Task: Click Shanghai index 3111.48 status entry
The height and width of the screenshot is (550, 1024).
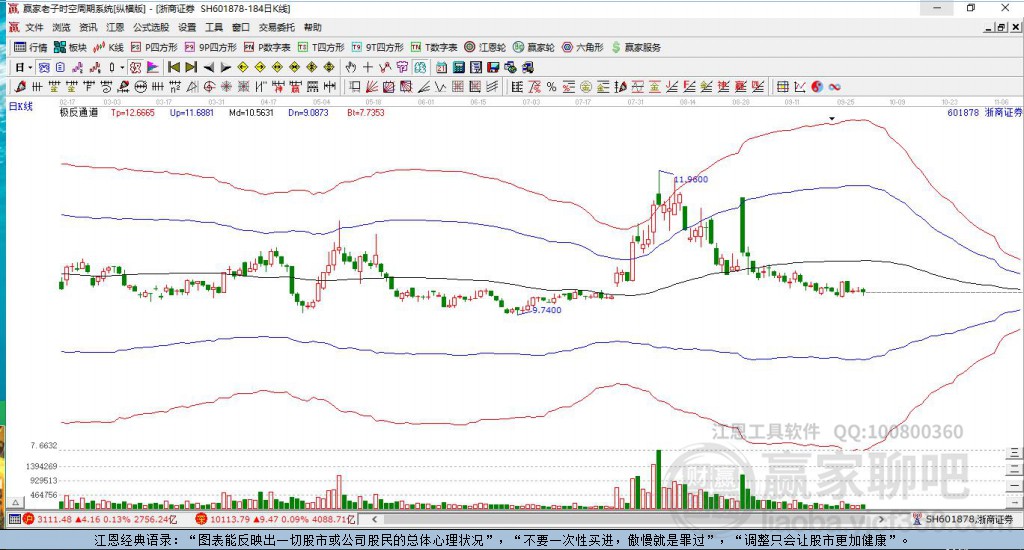Action: [x=100, y=519]
